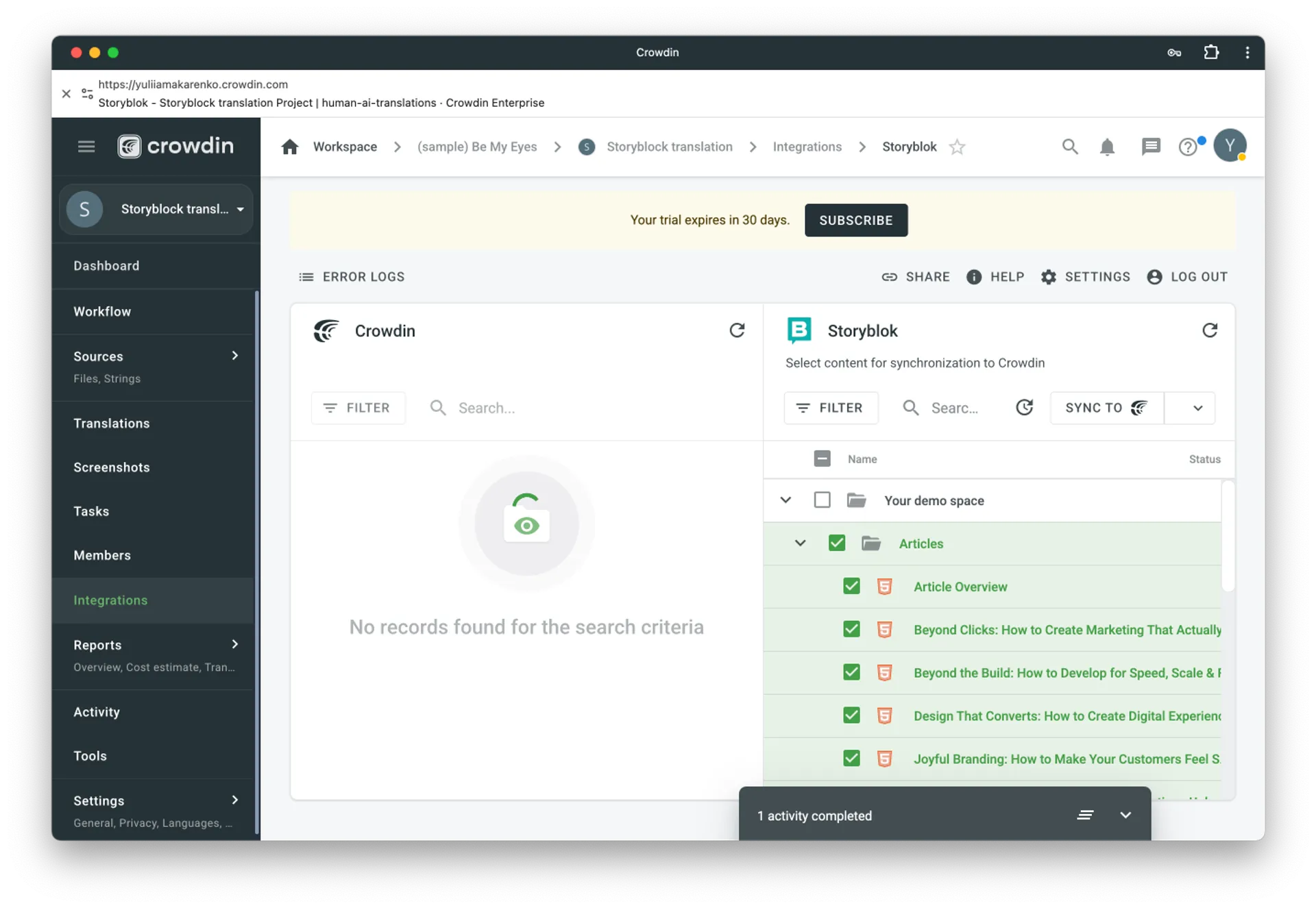Click the sync schedule clock icon
Image resolution: width=1316 pixels, height=908 pixels.
click(x=1024, y=408)
